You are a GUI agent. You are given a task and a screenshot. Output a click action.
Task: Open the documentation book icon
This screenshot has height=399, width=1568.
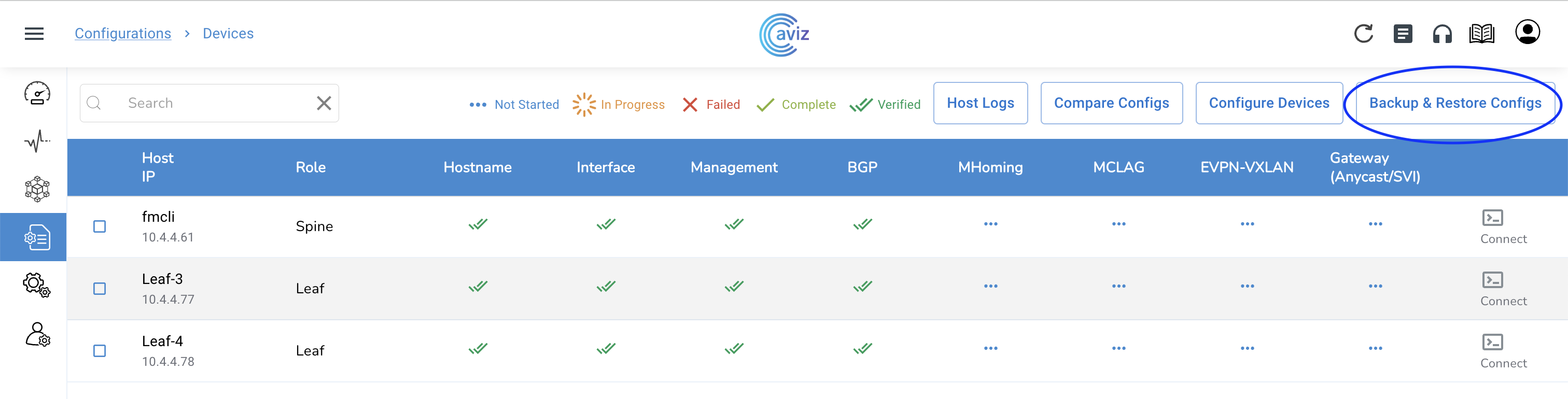(1481, 34)
